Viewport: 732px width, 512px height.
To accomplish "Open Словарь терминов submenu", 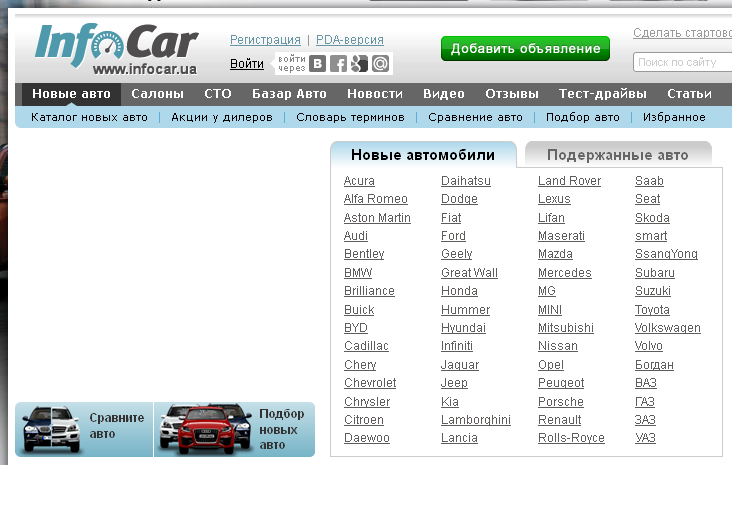I will pos(350,117).
